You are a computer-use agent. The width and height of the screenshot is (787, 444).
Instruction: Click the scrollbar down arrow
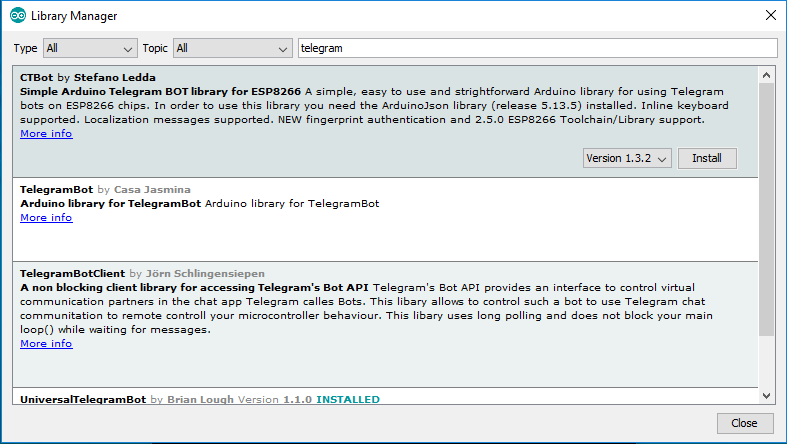coord(766,395)
